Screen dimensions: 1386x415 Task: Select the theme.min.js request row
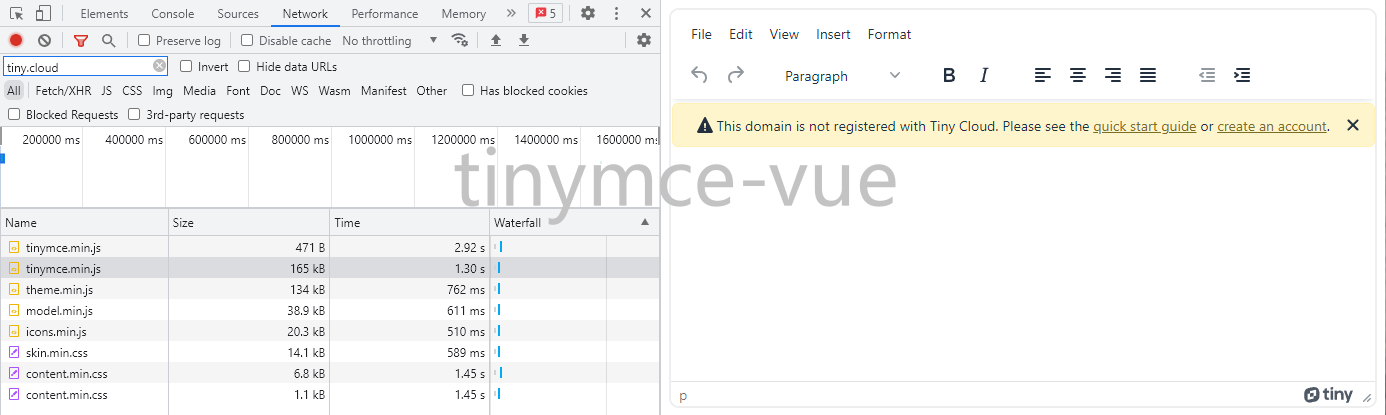pos(329,289)
